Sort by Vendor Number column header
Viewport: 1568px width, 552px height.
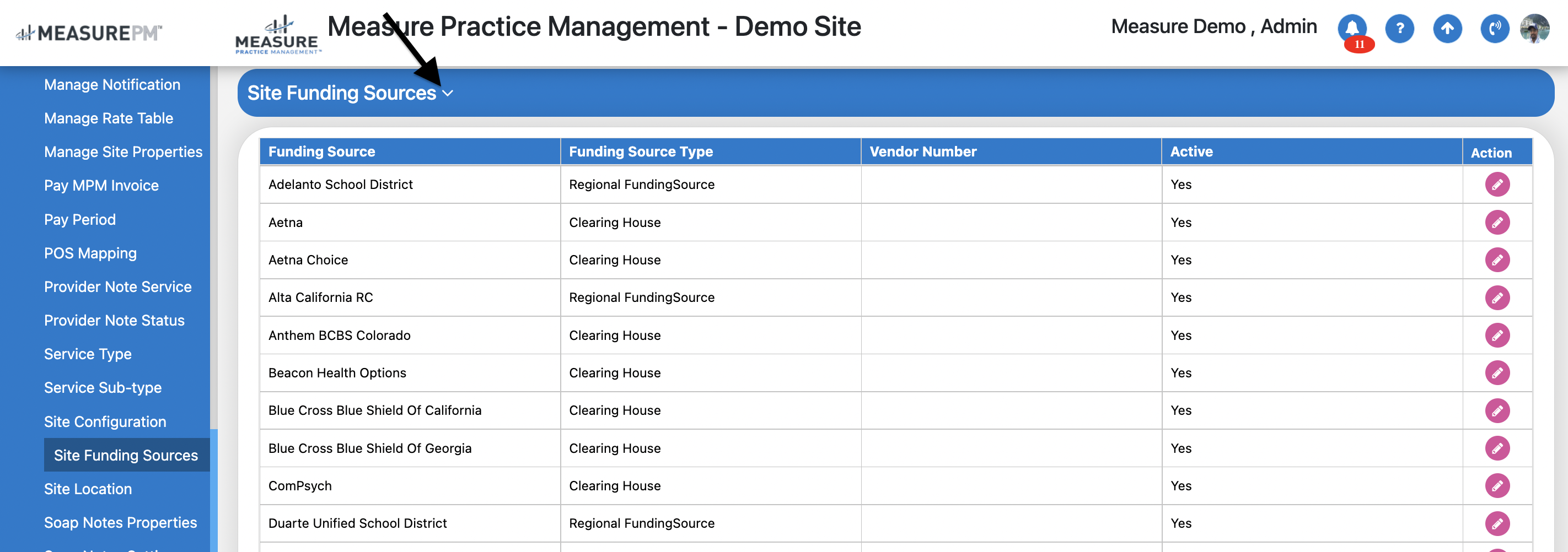1011,151
